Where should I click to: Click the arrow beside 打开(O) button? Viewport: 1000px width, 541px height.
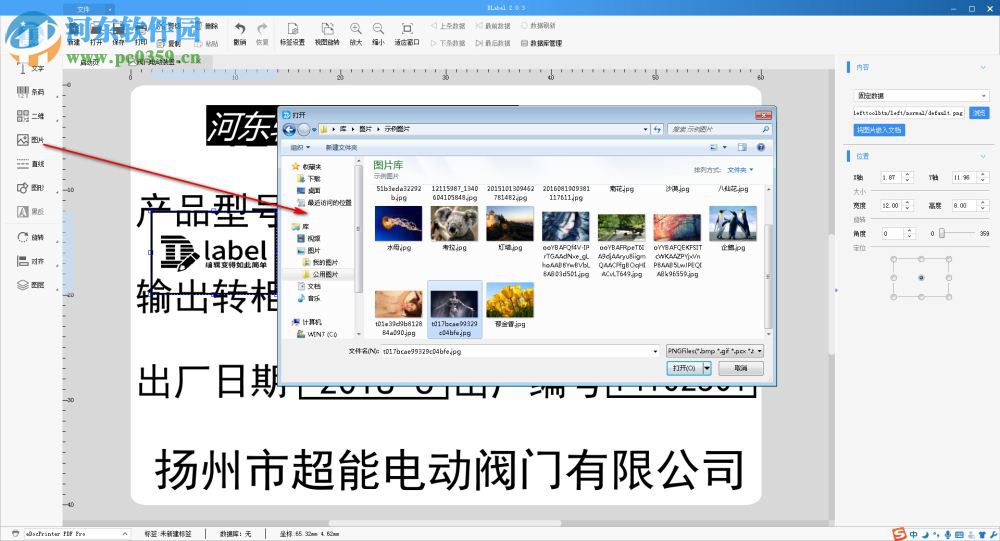point(707,368)
